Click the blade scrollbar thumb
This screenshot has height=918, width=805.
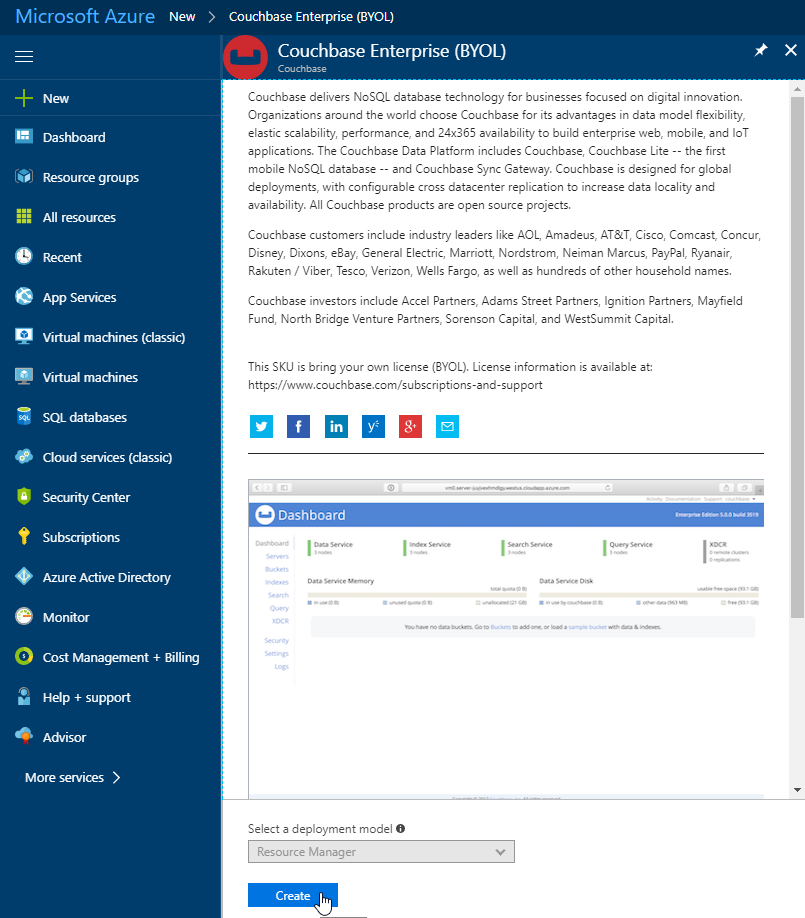click(797, 357)
